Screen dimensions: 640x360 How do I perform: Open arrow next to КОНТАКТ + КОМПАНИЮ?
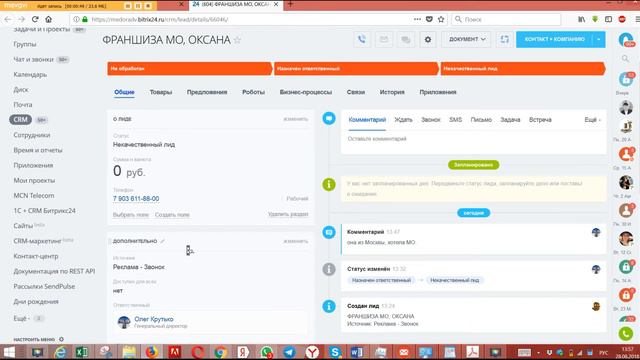[x=599, y=40]
